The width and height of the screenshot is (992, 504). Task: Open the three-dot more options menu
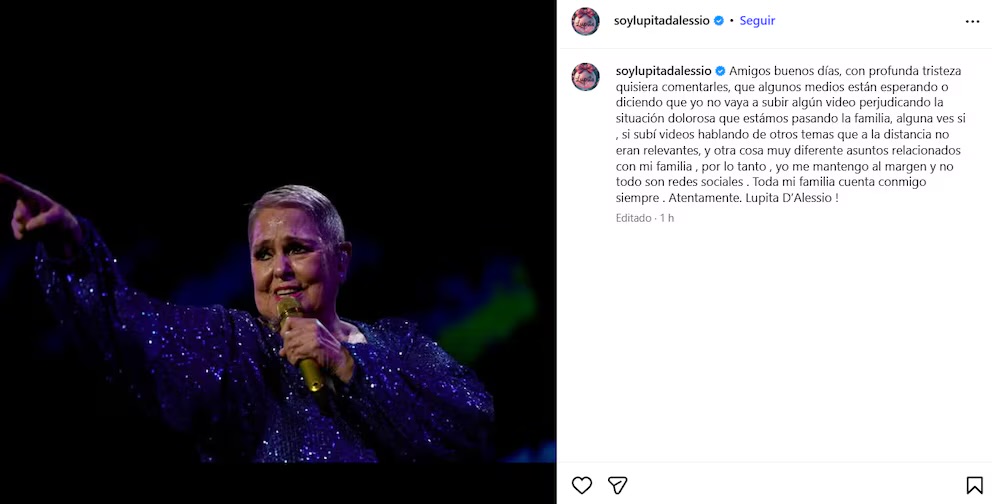(x=972, y=21)
